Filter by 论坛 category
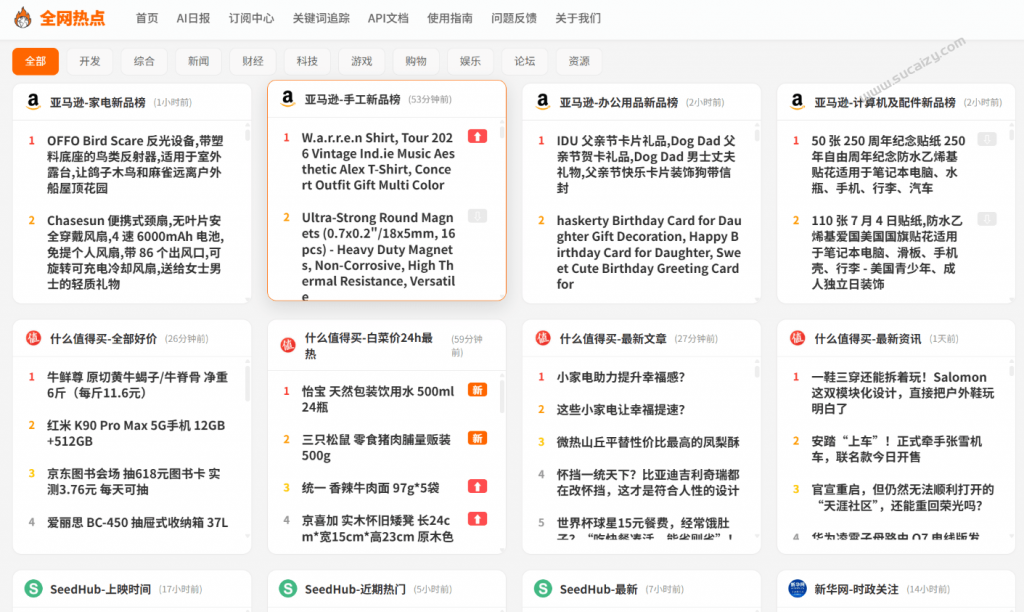 pos(524,61)
